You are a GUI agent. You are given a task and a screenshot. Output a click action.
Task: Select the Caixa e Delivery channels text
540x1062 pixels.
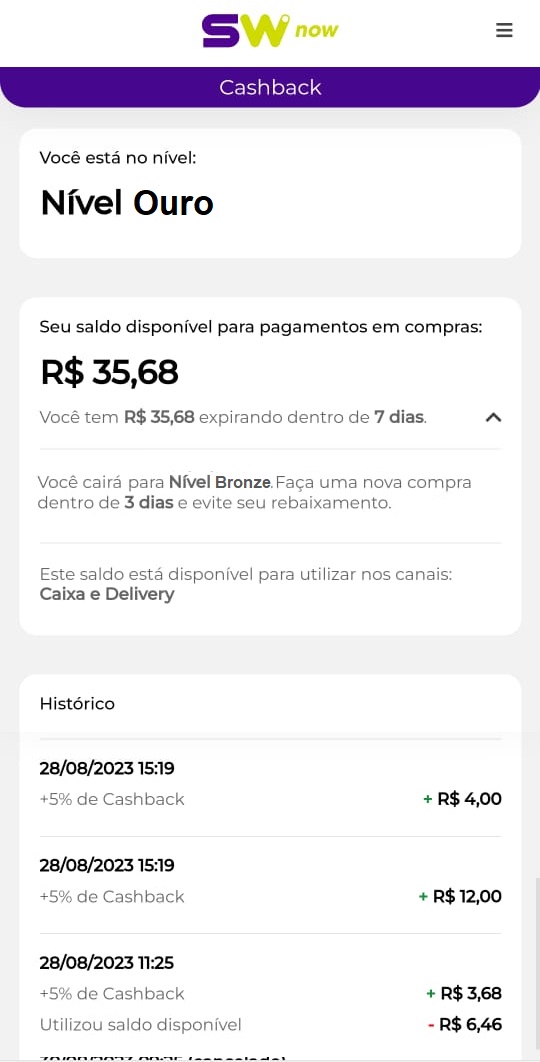107,595
